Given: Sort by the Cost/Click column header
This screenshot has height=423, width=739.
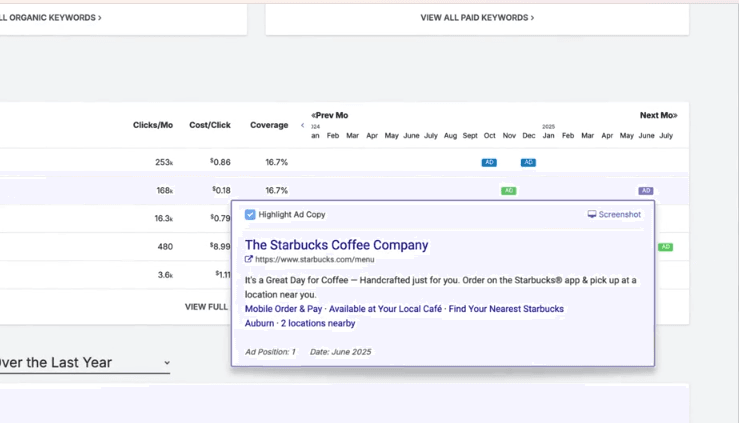Looking at the screenshot, I should tap(210, 125).
